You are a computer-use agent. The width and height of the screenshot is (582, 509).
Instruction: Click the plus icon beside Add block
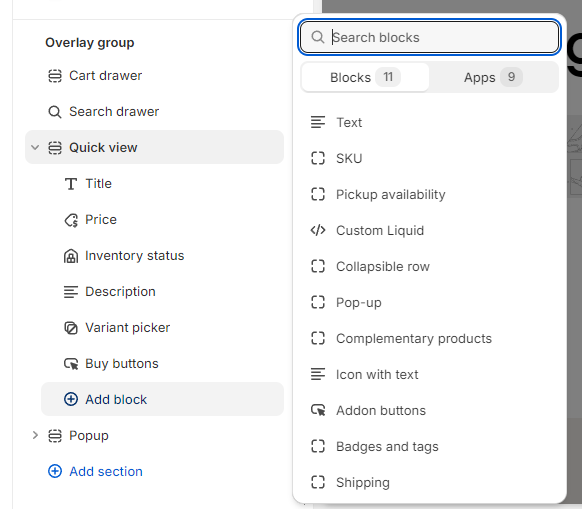[x=71, y=399]
